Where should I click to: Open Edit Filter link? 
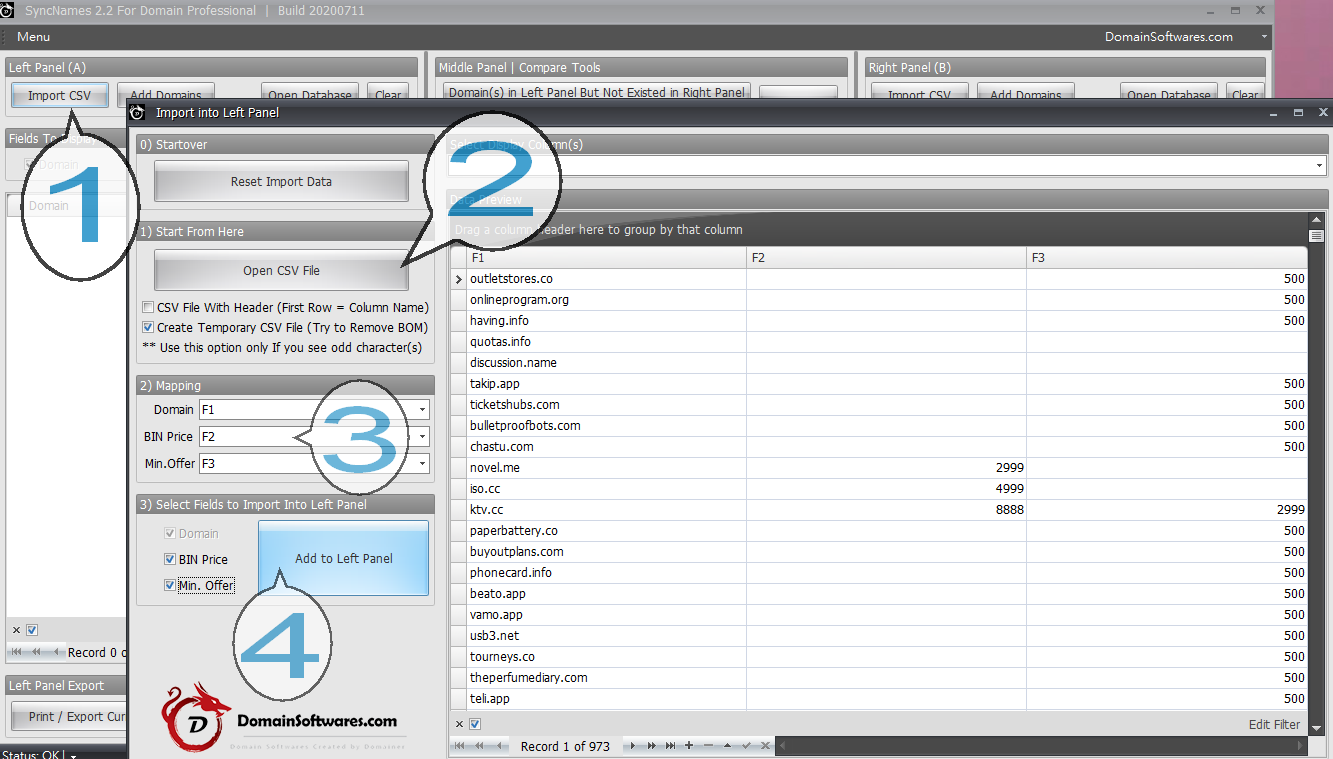pyautogui.click(x=1274, y=724)
